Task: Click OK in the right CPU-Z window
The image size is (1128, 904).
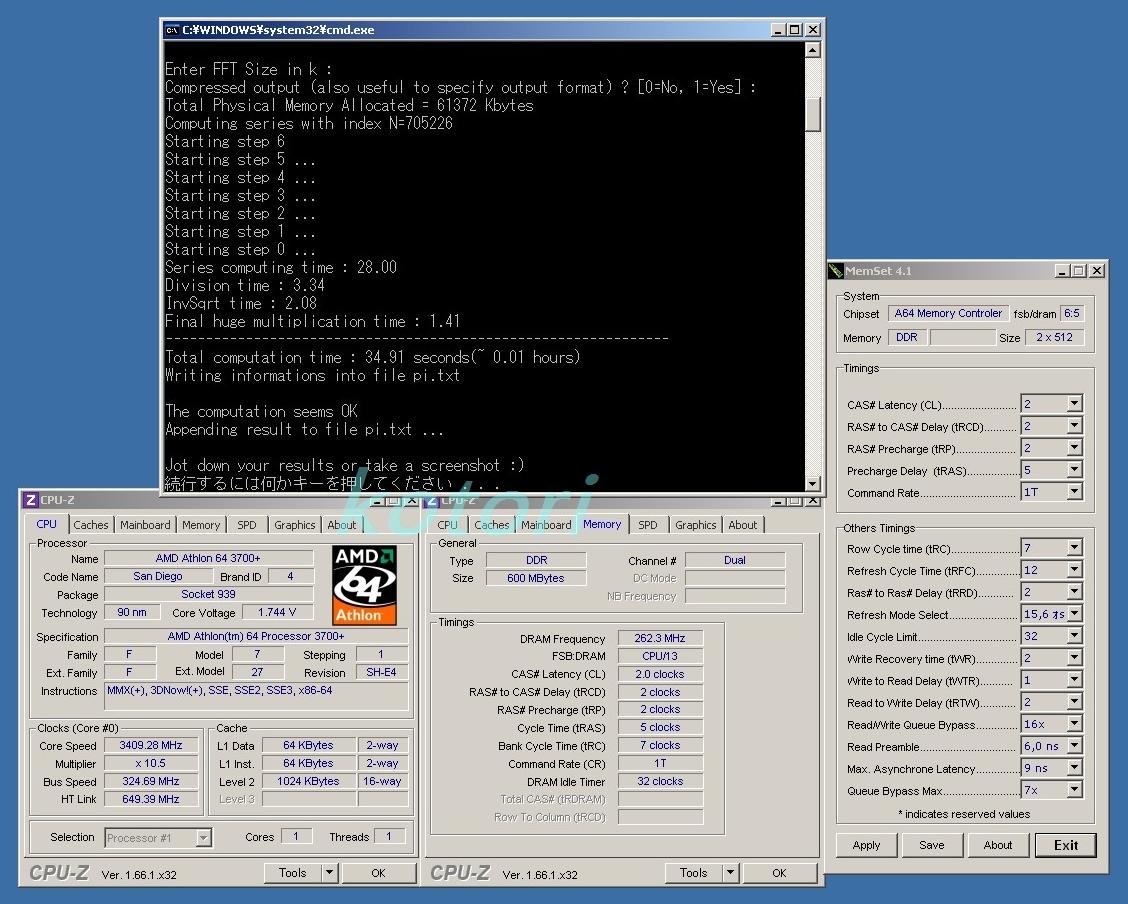Action: click(779, 873)
